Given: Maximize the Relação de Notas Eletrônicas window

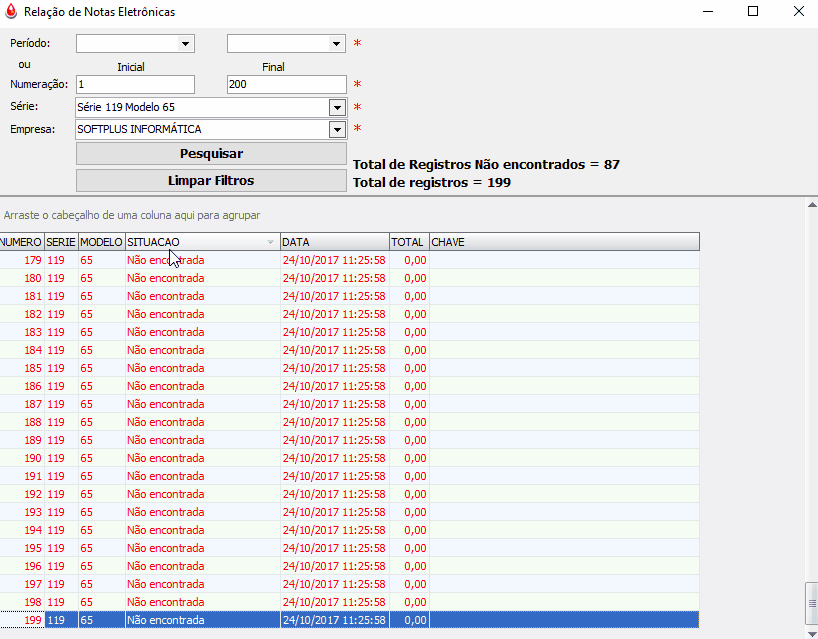Looking at the screenshot, I should click(753, 11).
